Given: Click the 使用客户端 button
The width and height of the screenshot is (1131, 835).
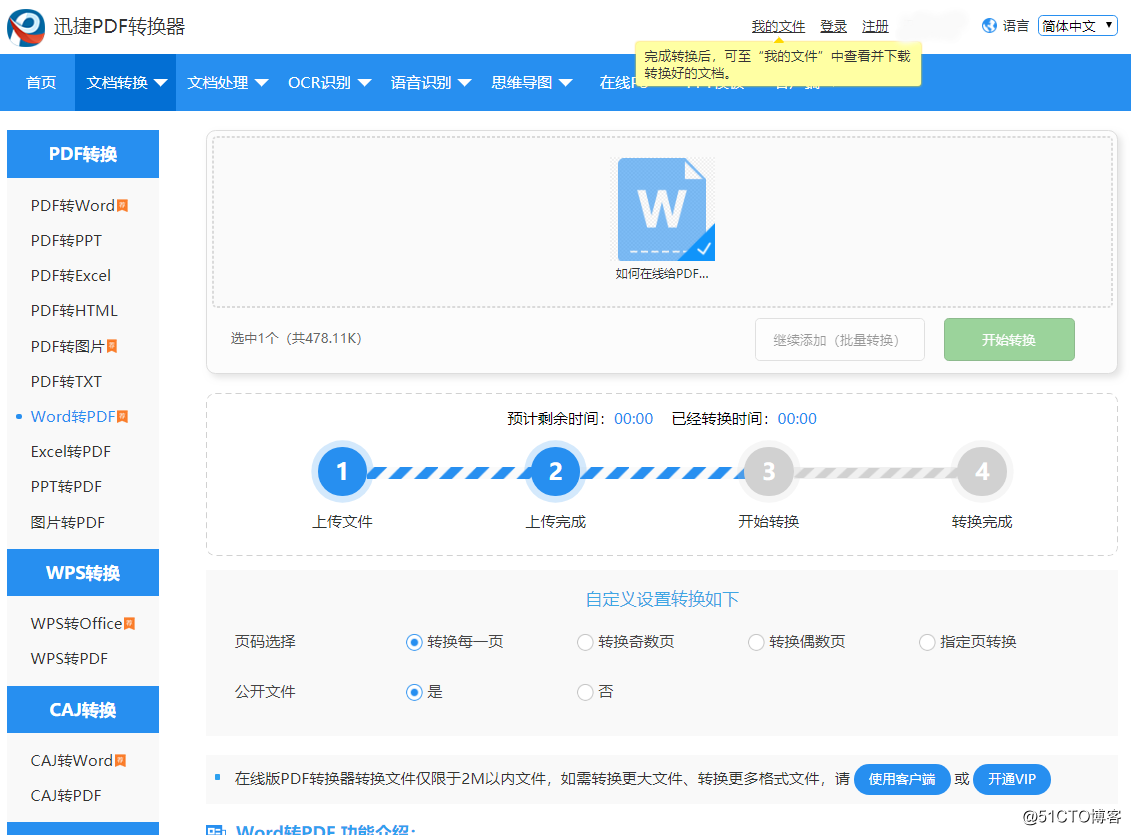Looking at the screenshot, I should 902,779.
